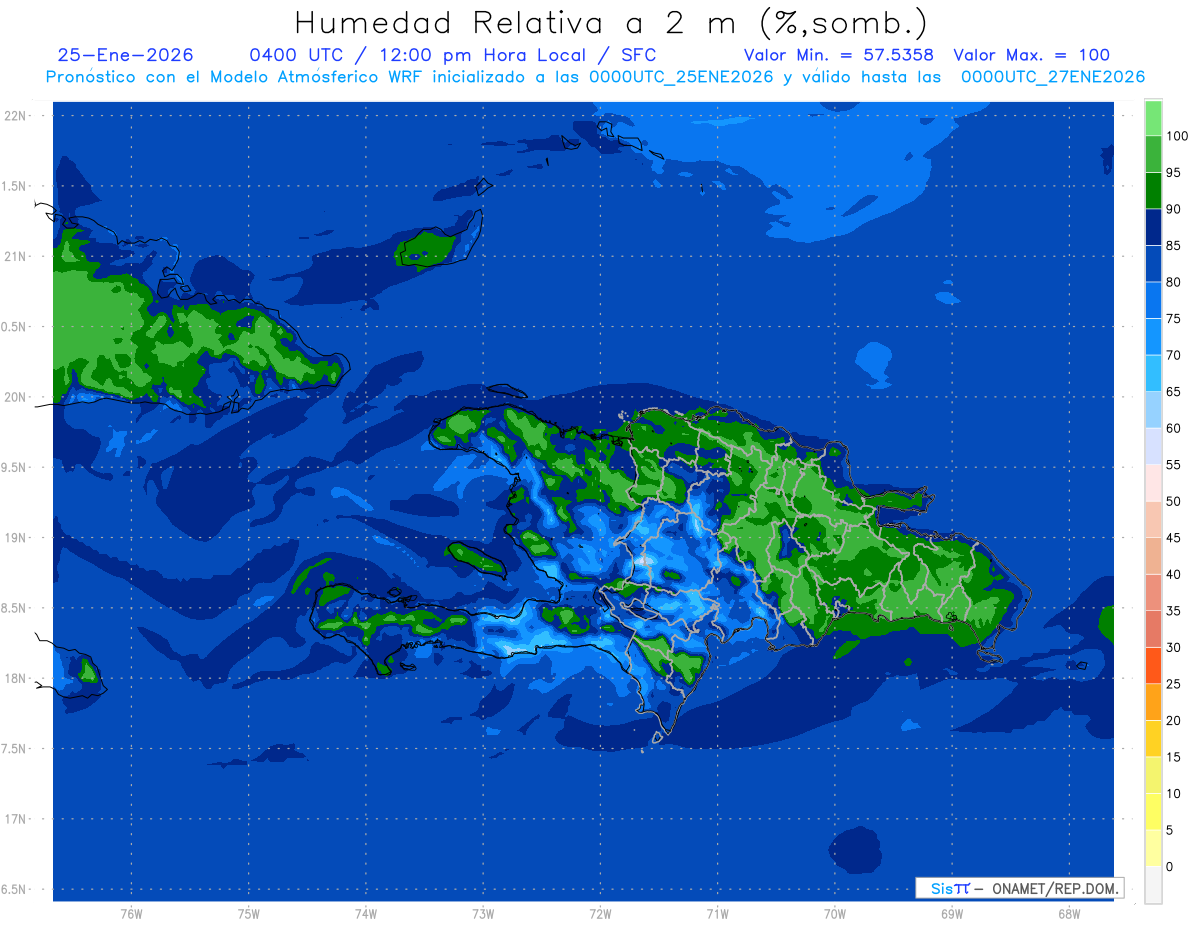Click the legend label '50'
Image resolution: width=1200 pixels, height=927 pixels.
tap(1173, 501)
